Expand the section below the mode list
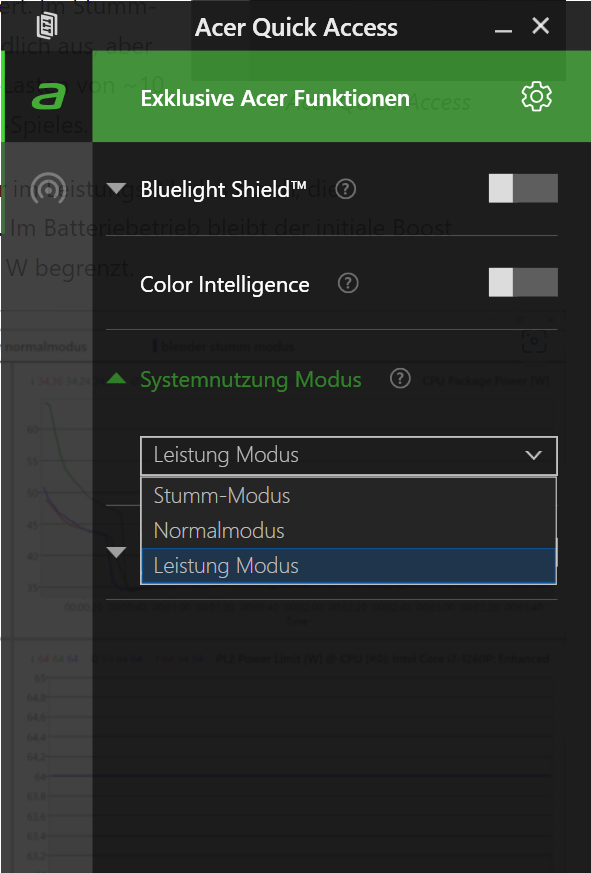The image size is (591, 873). tap(116, 552)
